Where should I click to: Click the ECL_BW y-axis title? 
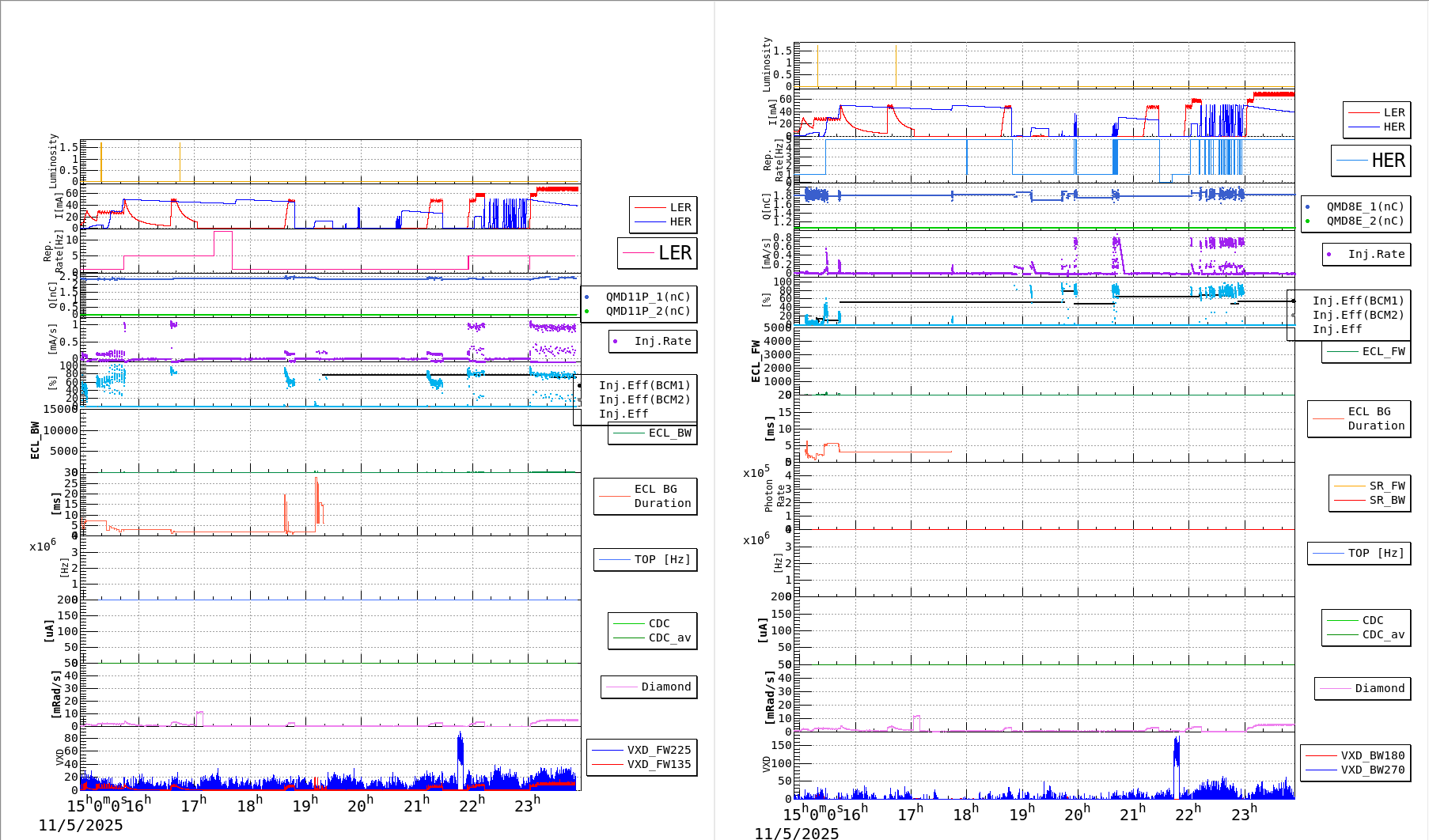point(35,440)
